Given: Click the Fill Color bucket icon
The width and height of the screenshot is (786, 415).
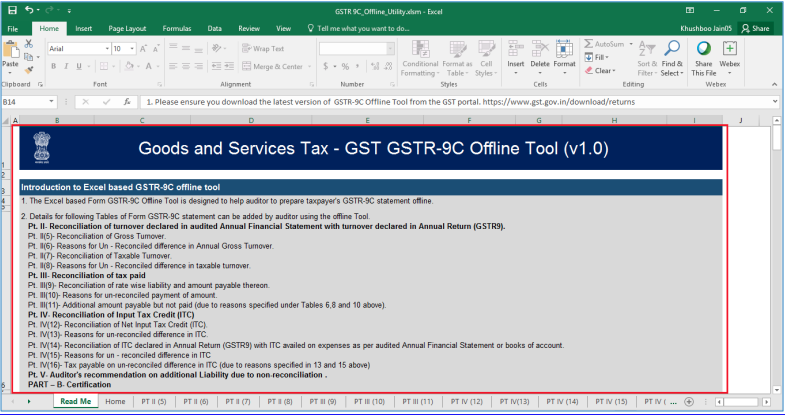Looking at the screenshot, I should coord(129,66).
